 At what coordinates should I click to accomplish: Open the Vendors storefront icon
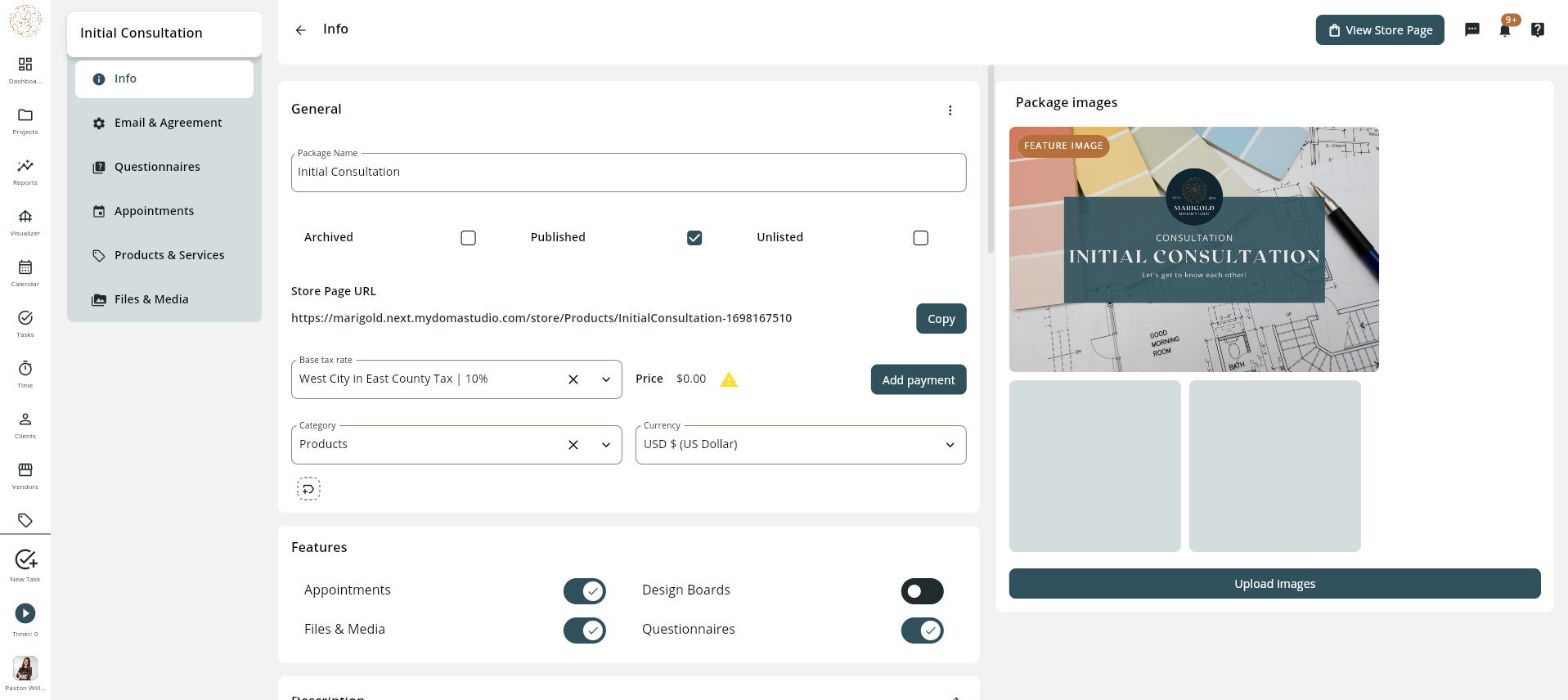click(x=25, y=470)
